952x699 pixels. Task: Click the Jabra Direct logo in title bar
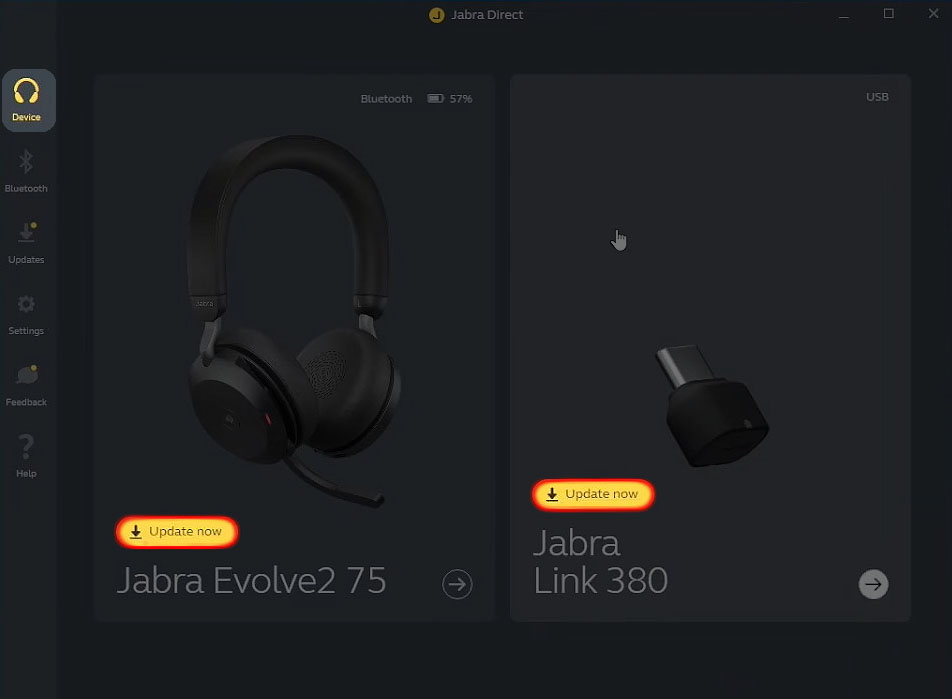(437, 15)
